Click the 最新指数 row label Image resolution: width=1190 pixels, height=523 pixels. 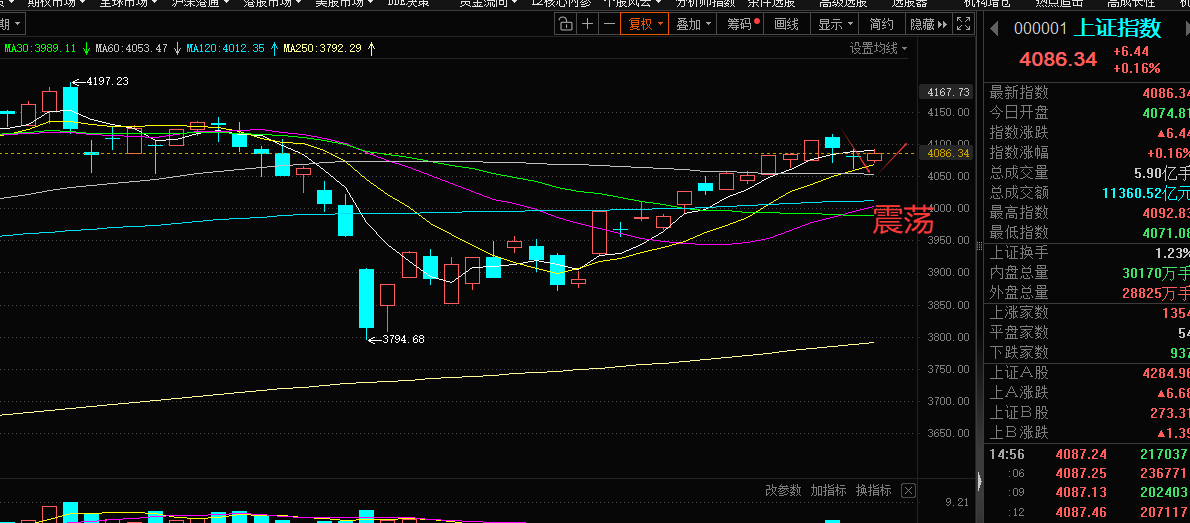[1019, 93]
